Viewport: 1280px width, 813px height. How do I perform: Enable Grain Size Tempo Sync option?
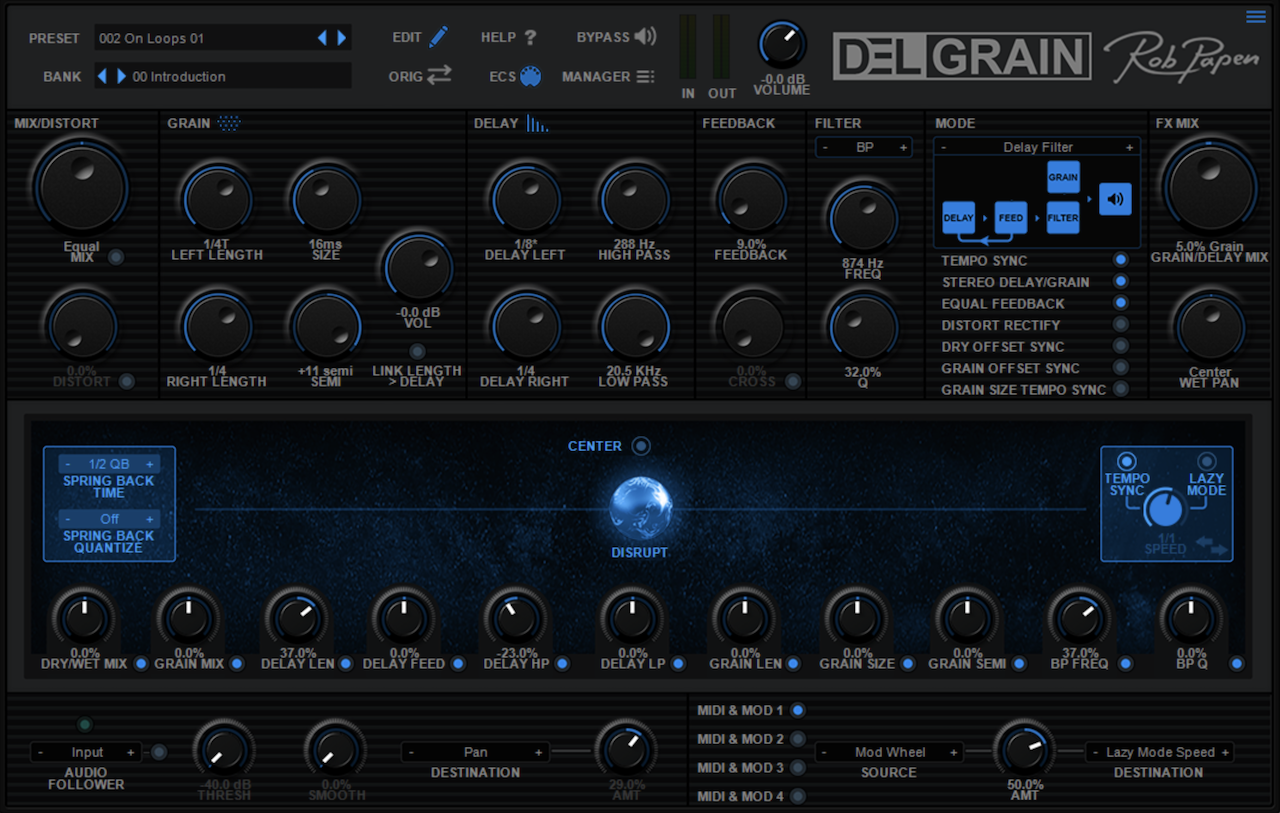pos(1121,389)
